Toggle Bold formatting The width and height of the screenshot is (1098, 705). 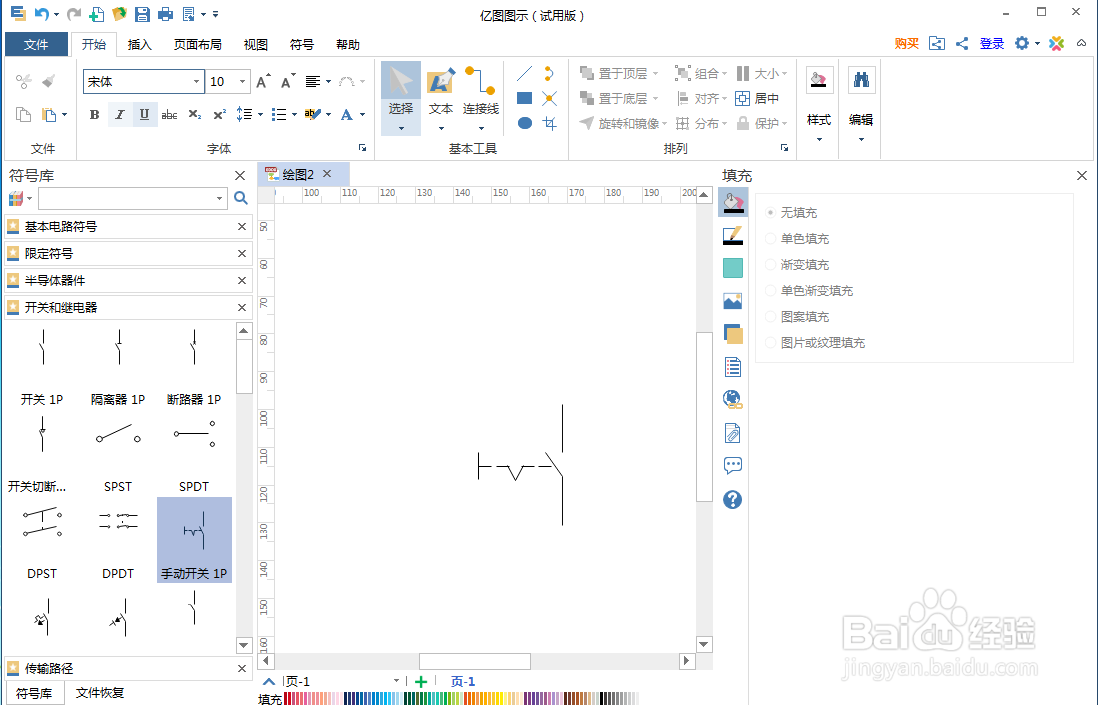click(x=95, y=115)
